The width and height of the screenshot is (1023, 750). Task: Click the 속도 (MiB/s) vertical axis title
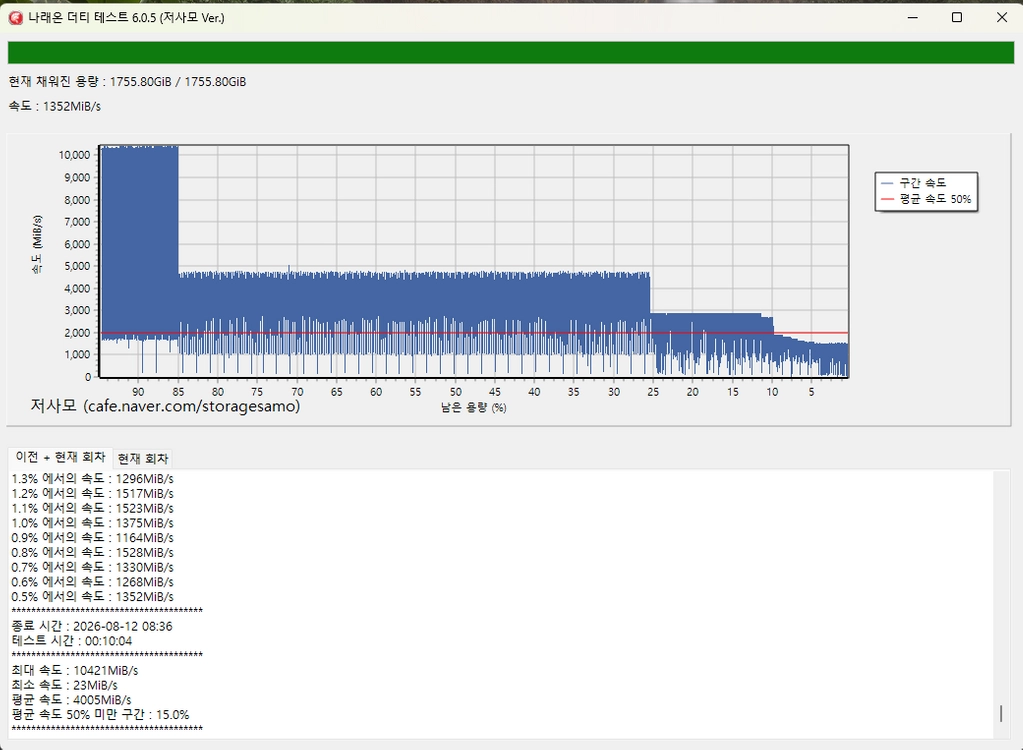(x=37, y=245)
